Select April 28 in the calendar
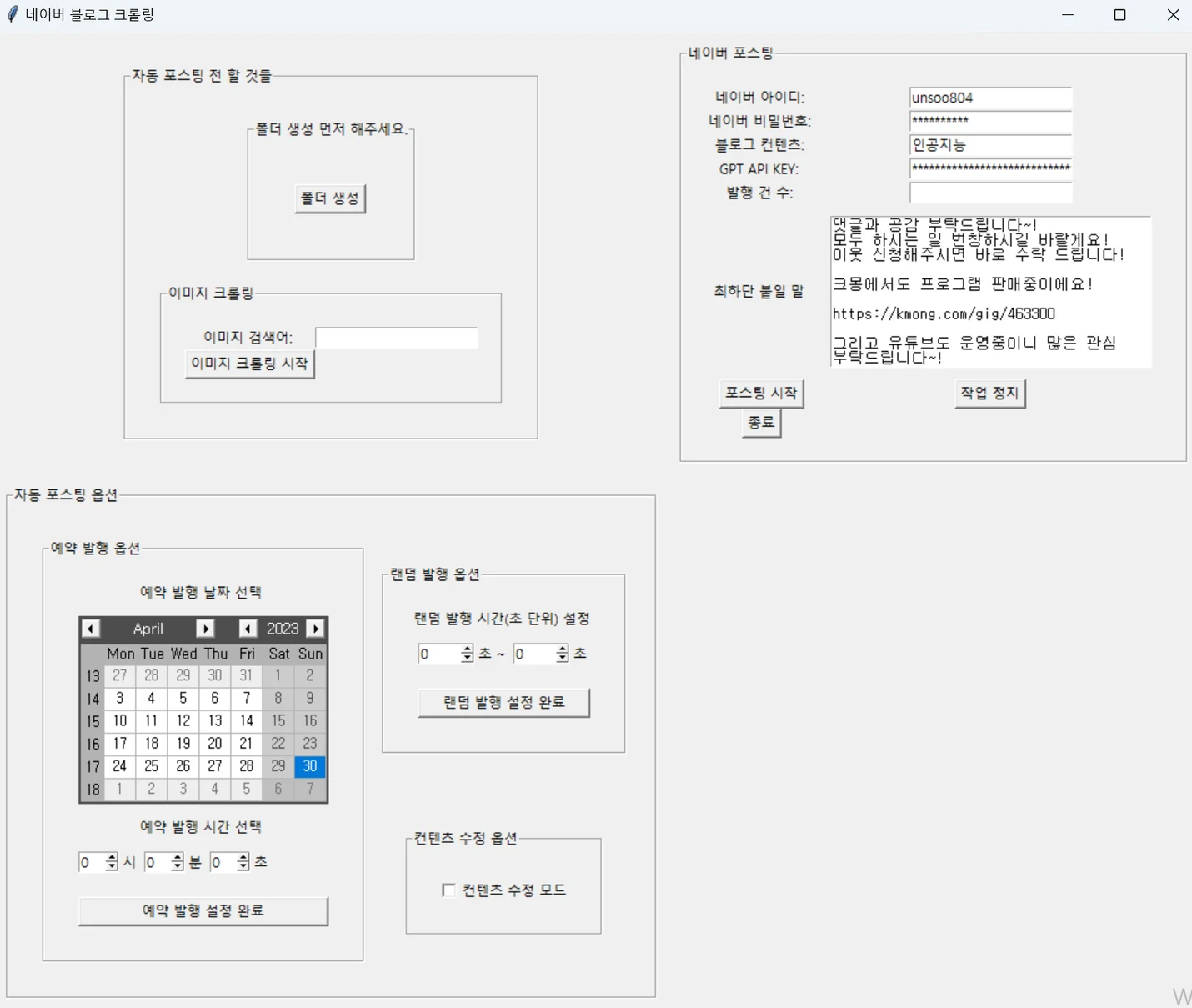This screenshot has width=1192, height=1008. [247, 765]
